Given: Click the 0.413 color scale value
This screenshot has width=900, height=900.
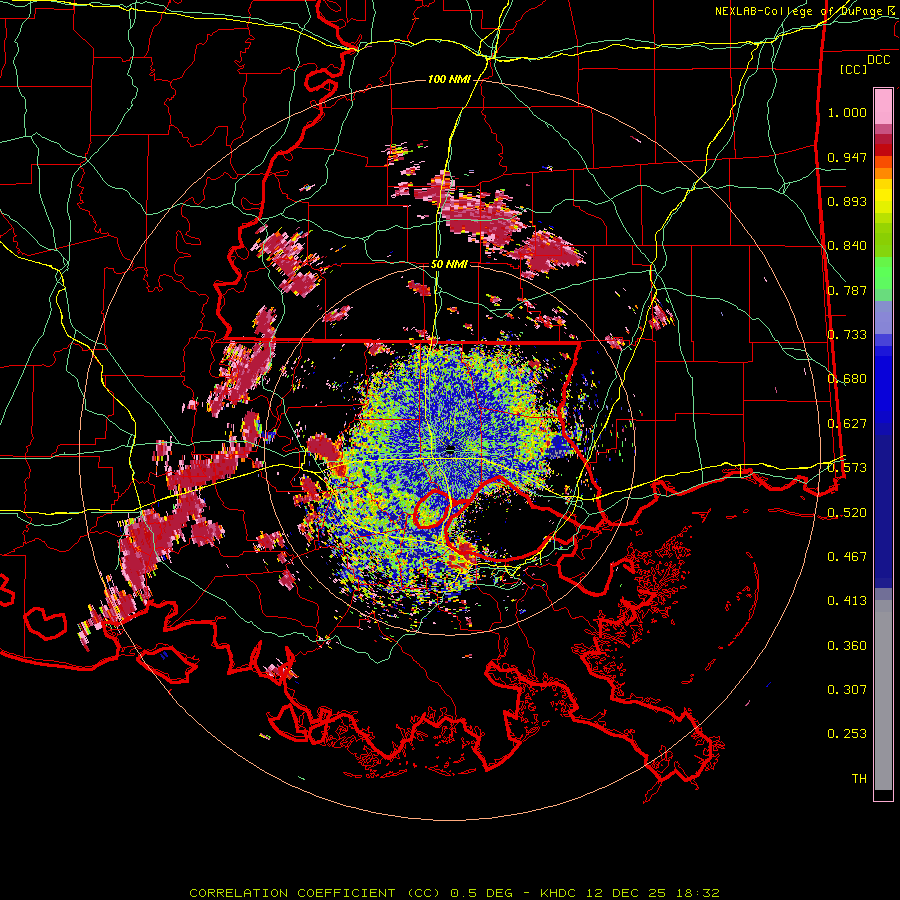Looking at the screenshot, I should [847, 601].
